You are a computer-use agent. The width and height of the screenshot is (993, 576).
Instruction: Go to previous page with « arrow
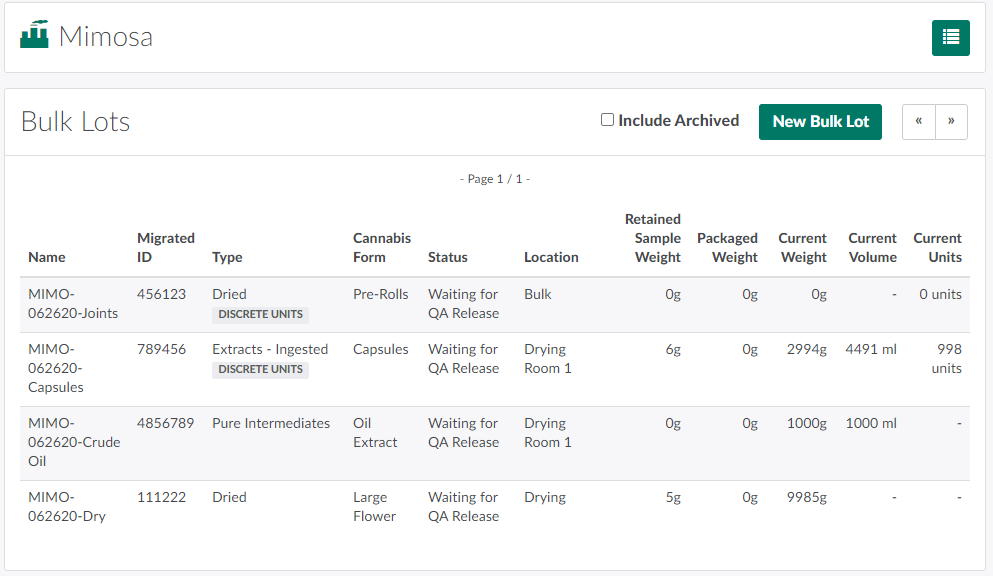click(918, 122)
